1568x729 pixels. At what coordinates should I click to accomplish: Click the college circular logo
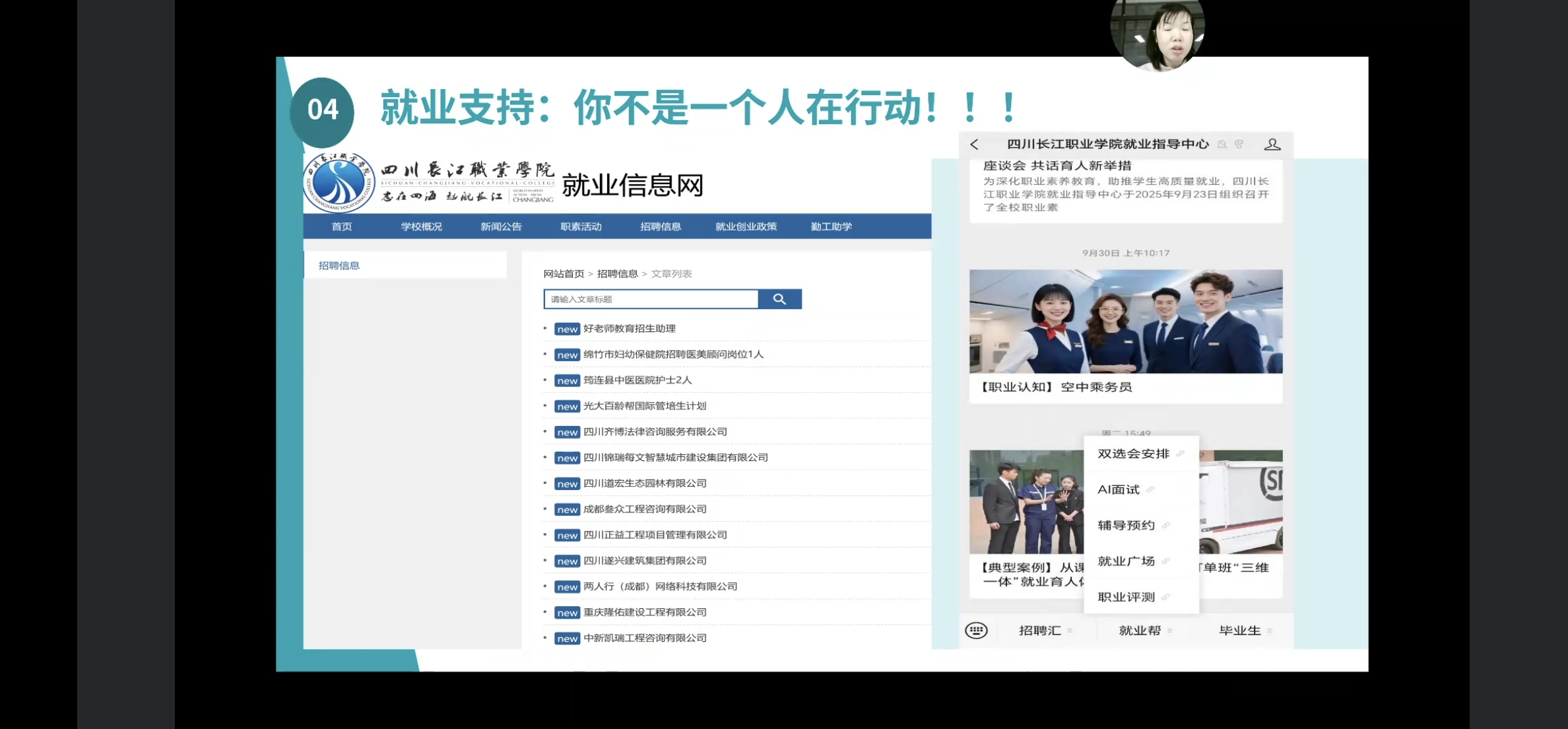[339, 183]
